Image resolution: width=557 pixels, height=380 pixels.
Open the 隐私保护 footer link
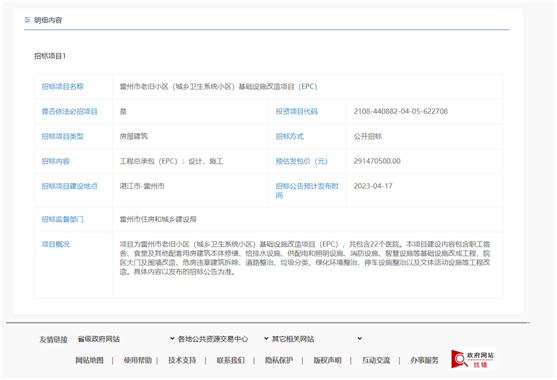(x=279, y=360)
